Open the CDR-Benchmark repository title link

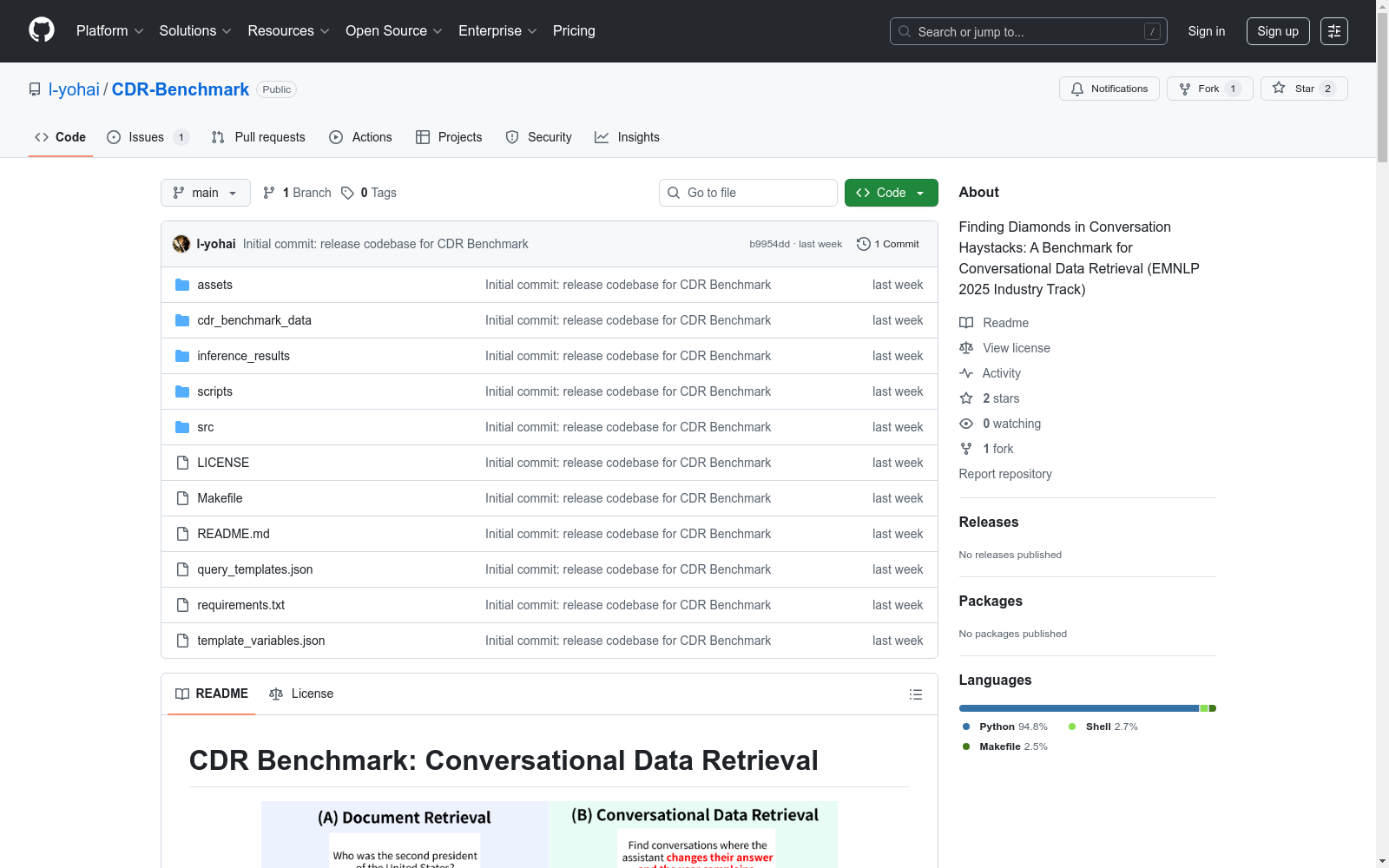pos(181,89)
